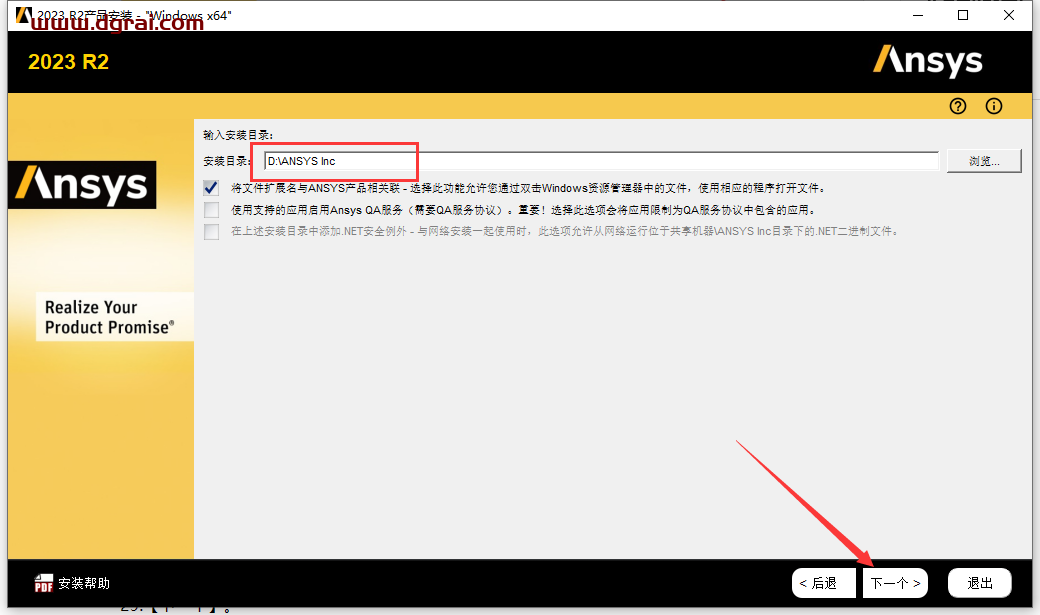Open the 安装帮助 help link
Image resolution: width=1040 pixels, height=615 pixels.
pos(84,583)
